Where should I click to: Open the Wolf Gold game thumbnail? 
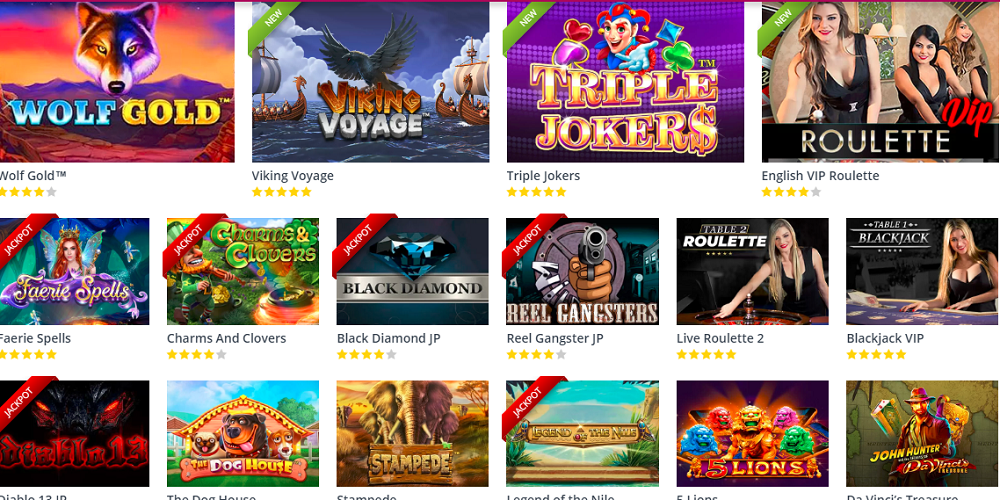click(117, 82)
